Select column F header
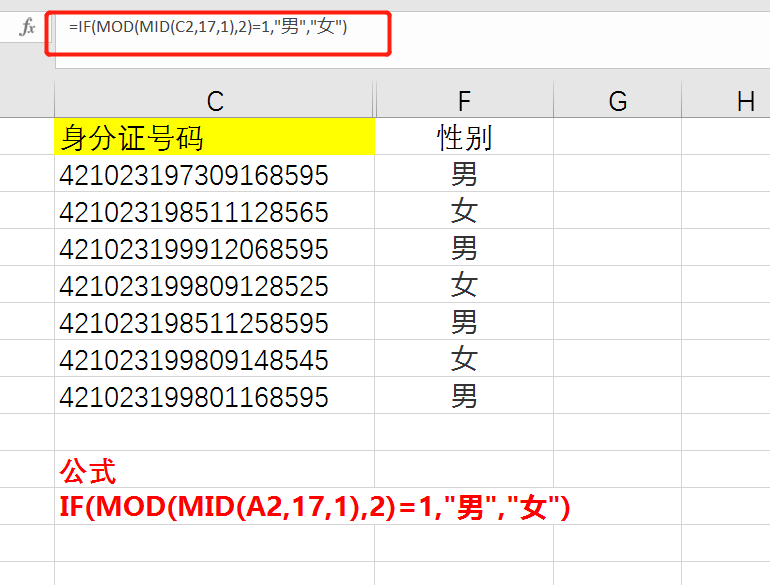The image size is (770, 585). pyautogui.click(x=464, y=101)
